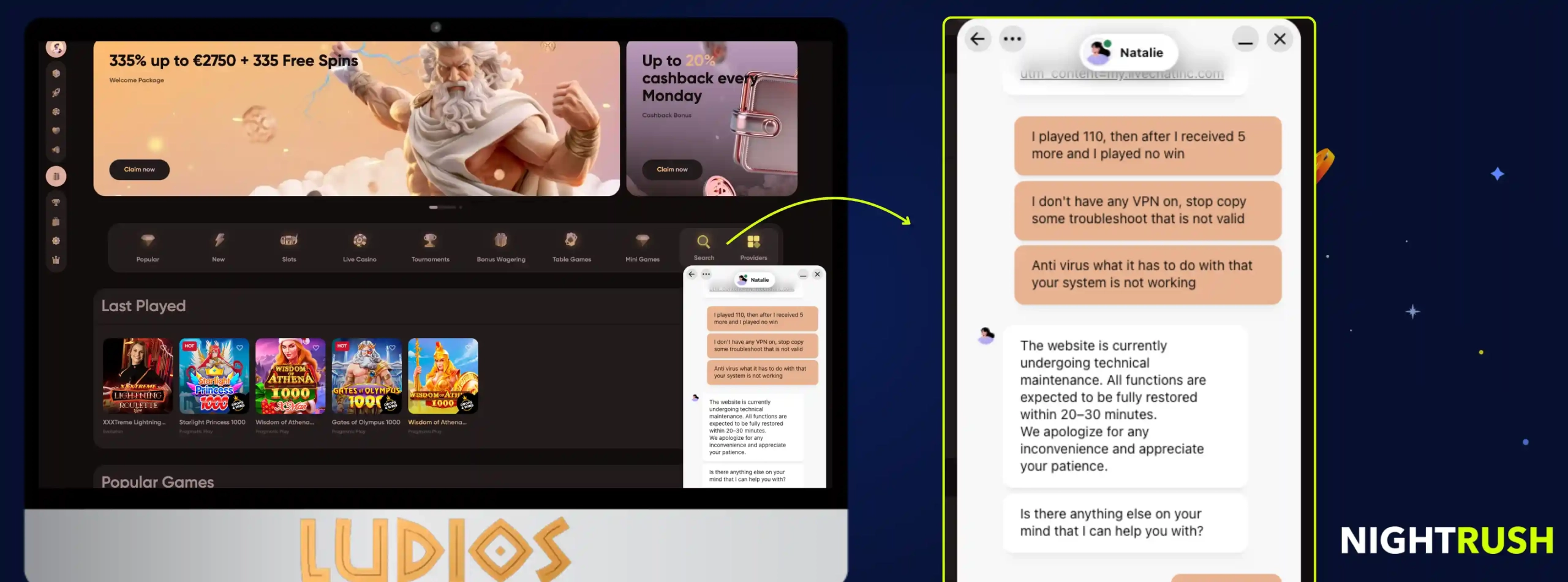Viewport: 1568px width, 582px height.
Task: Click the enlarged 'Anti virus' message bubble
Action: tap(1148, 274)
